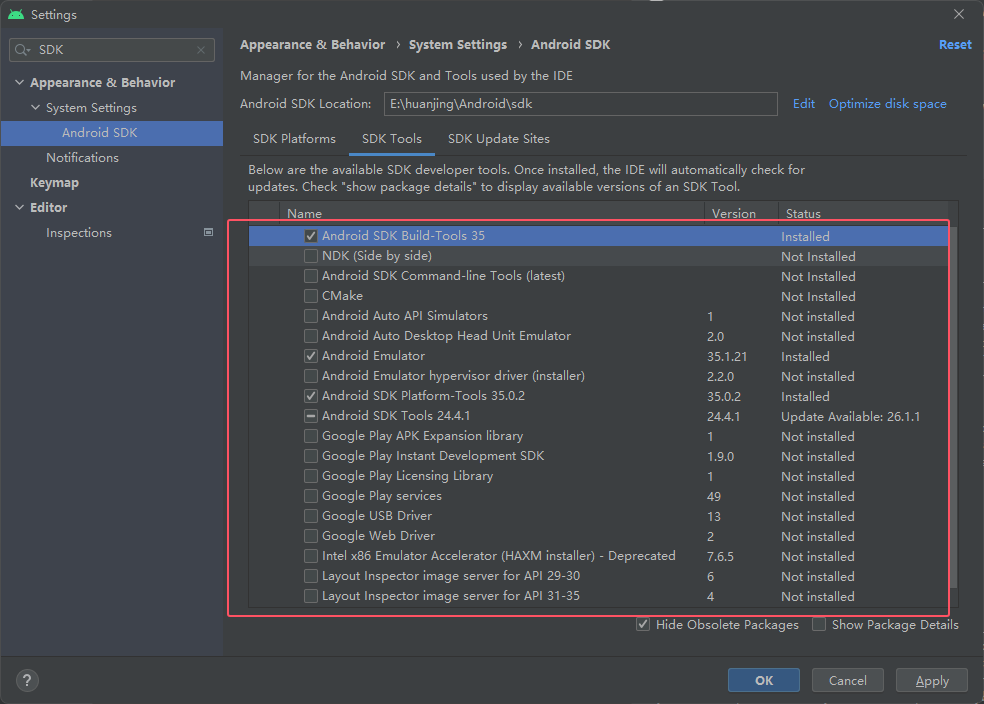This screenshot has height=704, width=984.
Task: Select the Google Web Driver row name
Action: pyautogui.click(x=378, y=536)
